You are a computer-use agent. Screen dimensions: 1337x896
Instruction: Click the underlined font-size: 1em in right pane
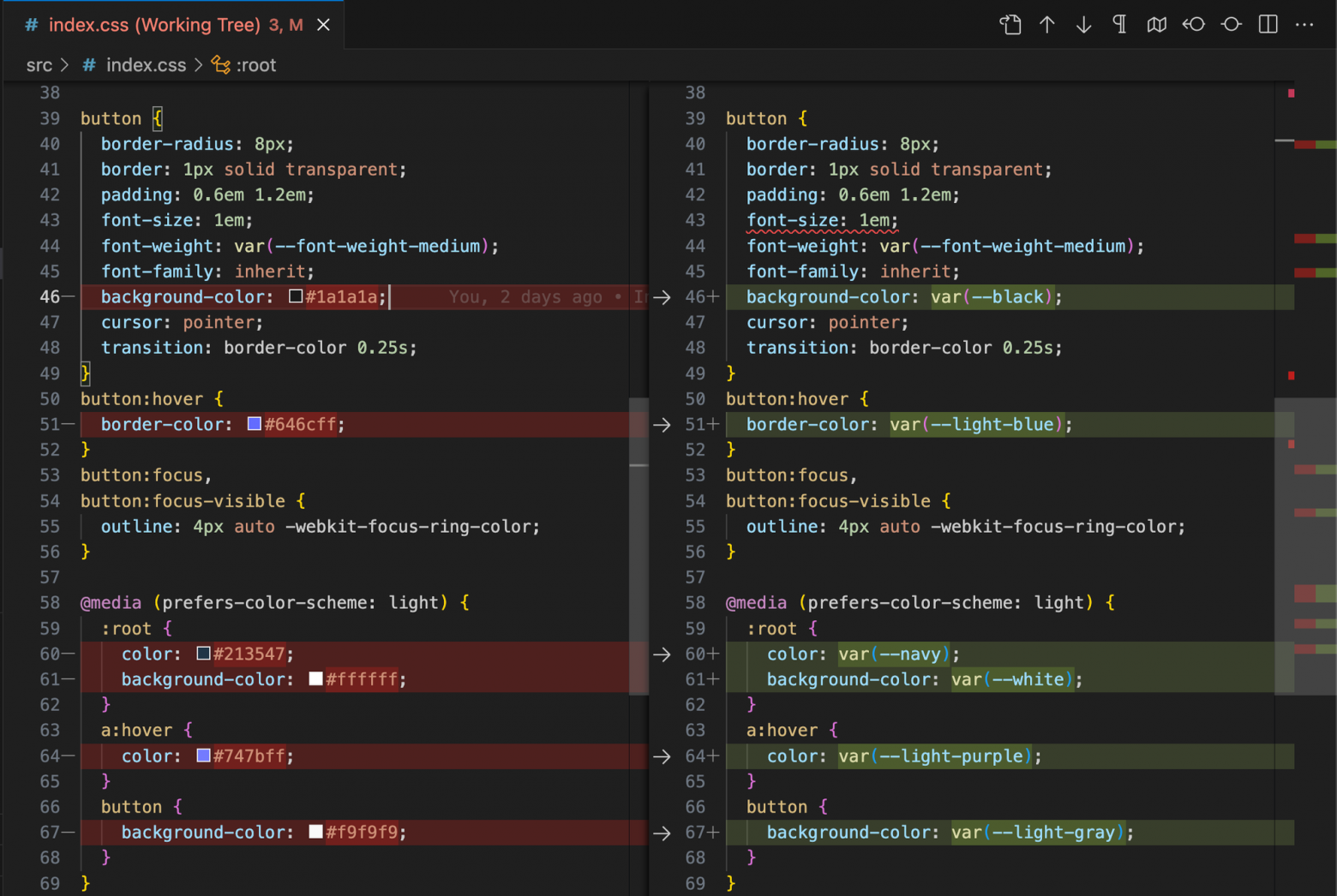[x=822, y=220]
